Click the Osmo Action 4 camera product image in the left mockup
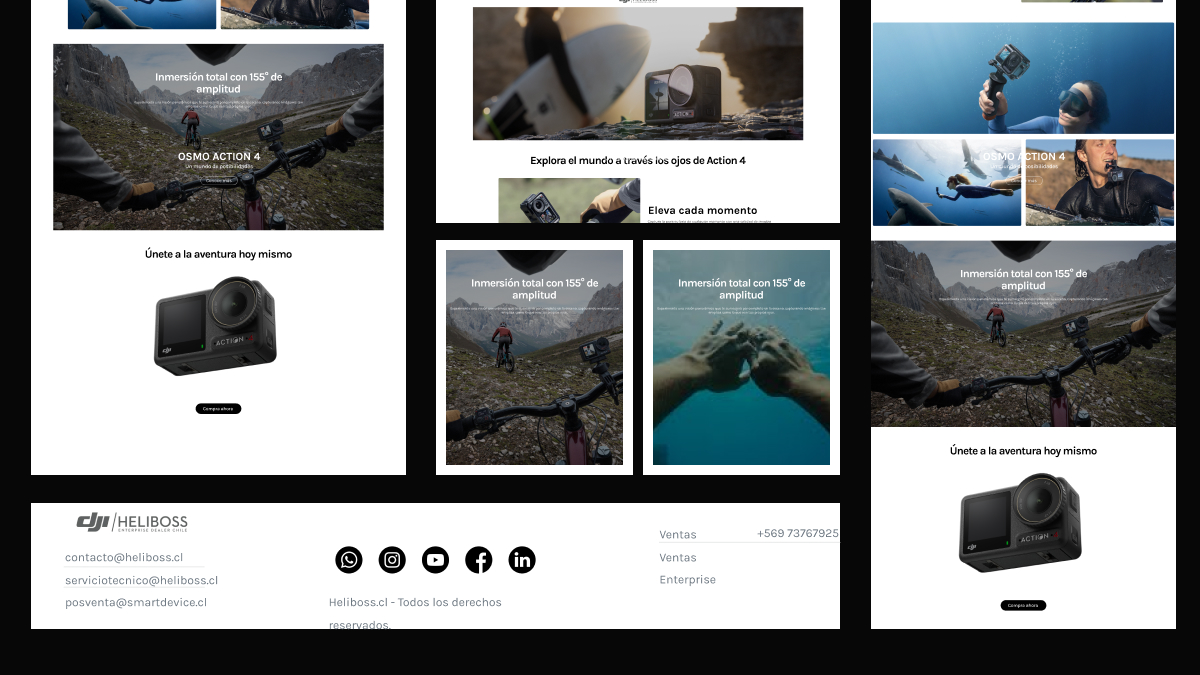The height and width of the screenshot is (675, 1200). click(216, 326)
